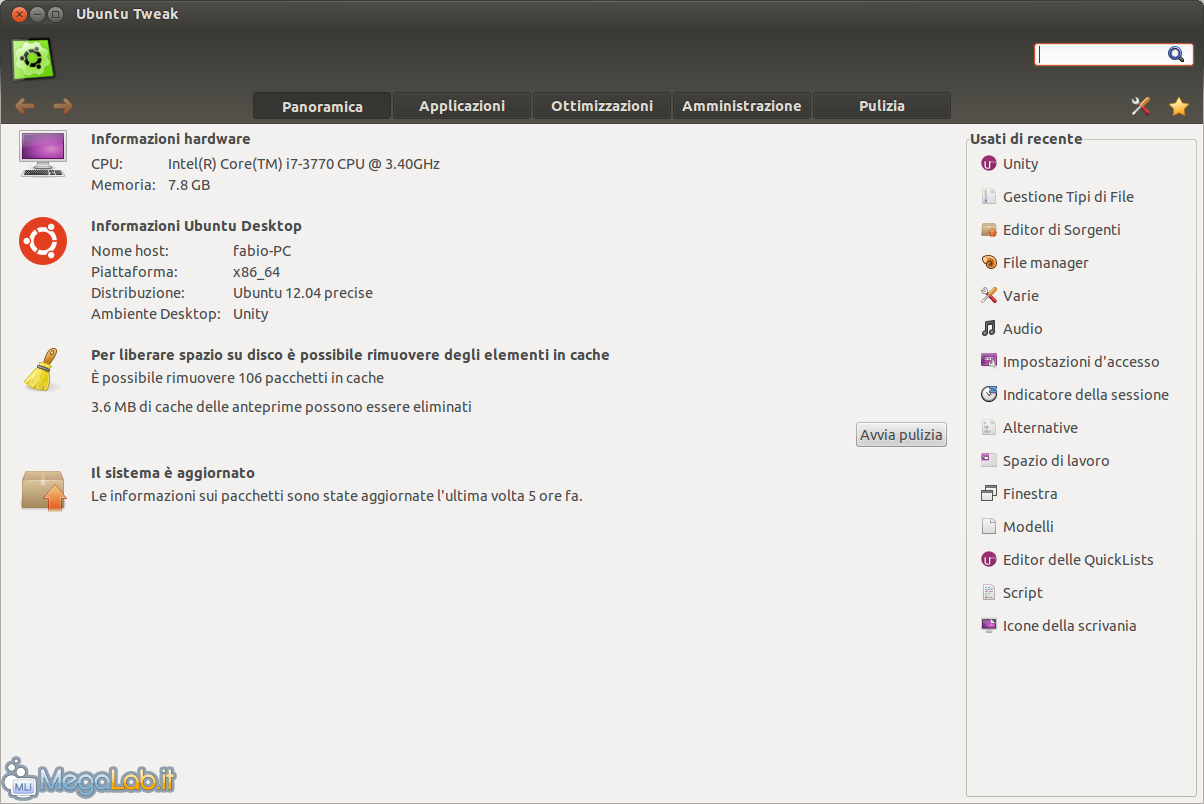Click memory value 7.8 GB

click(x=189, y=185)
